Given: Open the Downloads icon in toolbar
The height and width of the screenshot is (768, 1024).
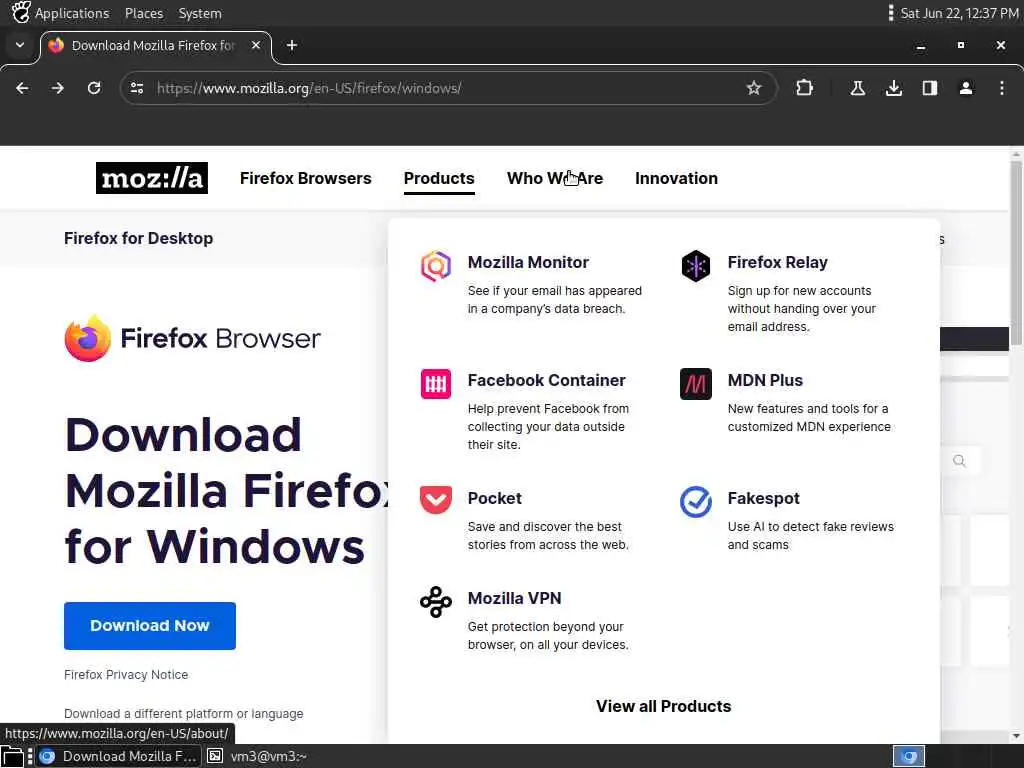Looking at the screenshot, I should [x=893, y=88].
